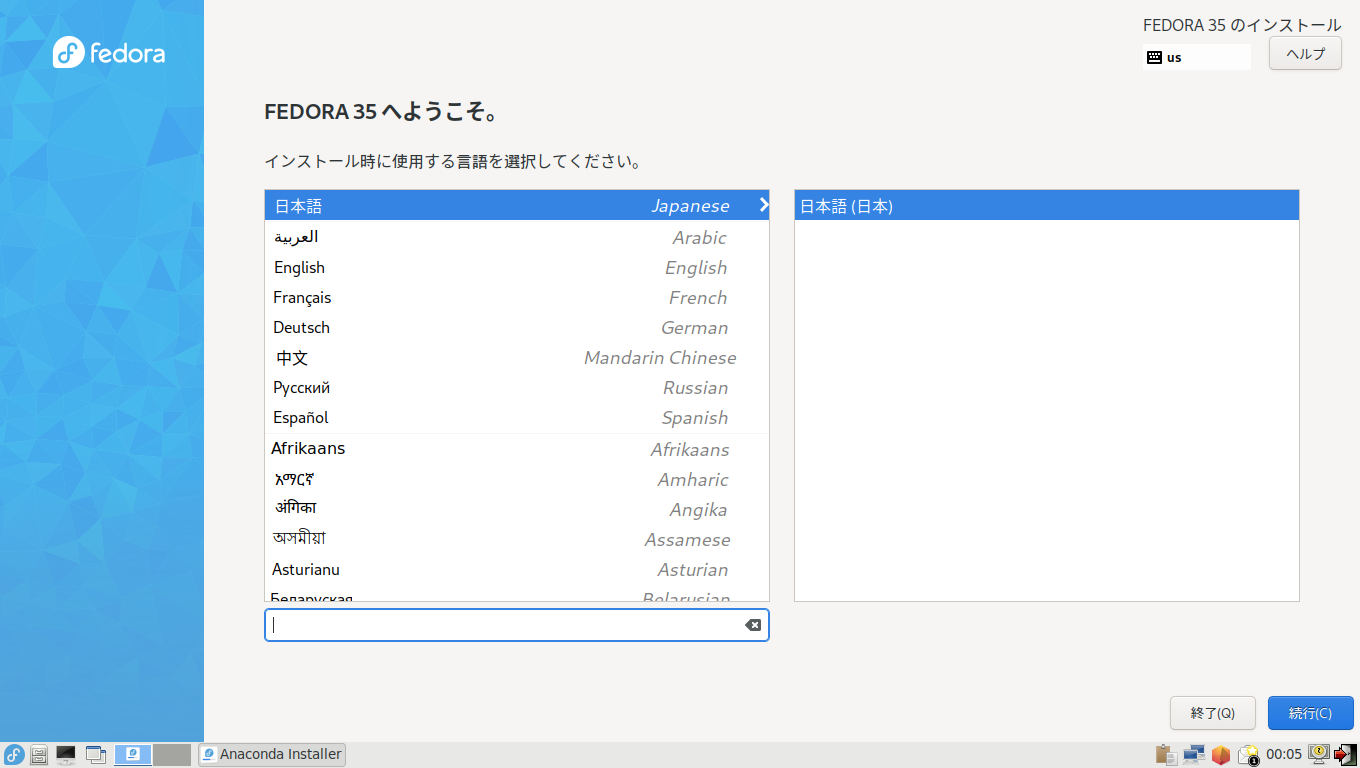Click the orange hexagon tray icon
This screenshot has height=768, width=1360.
click(1220, 755)
